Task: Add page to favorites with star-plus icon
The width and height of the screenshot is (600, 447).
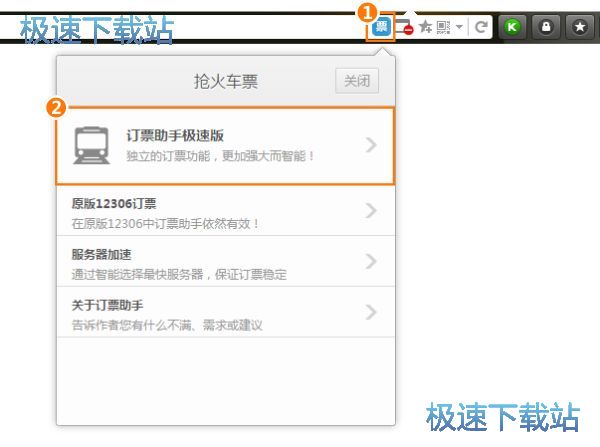Action: click(x=425, y=27)
